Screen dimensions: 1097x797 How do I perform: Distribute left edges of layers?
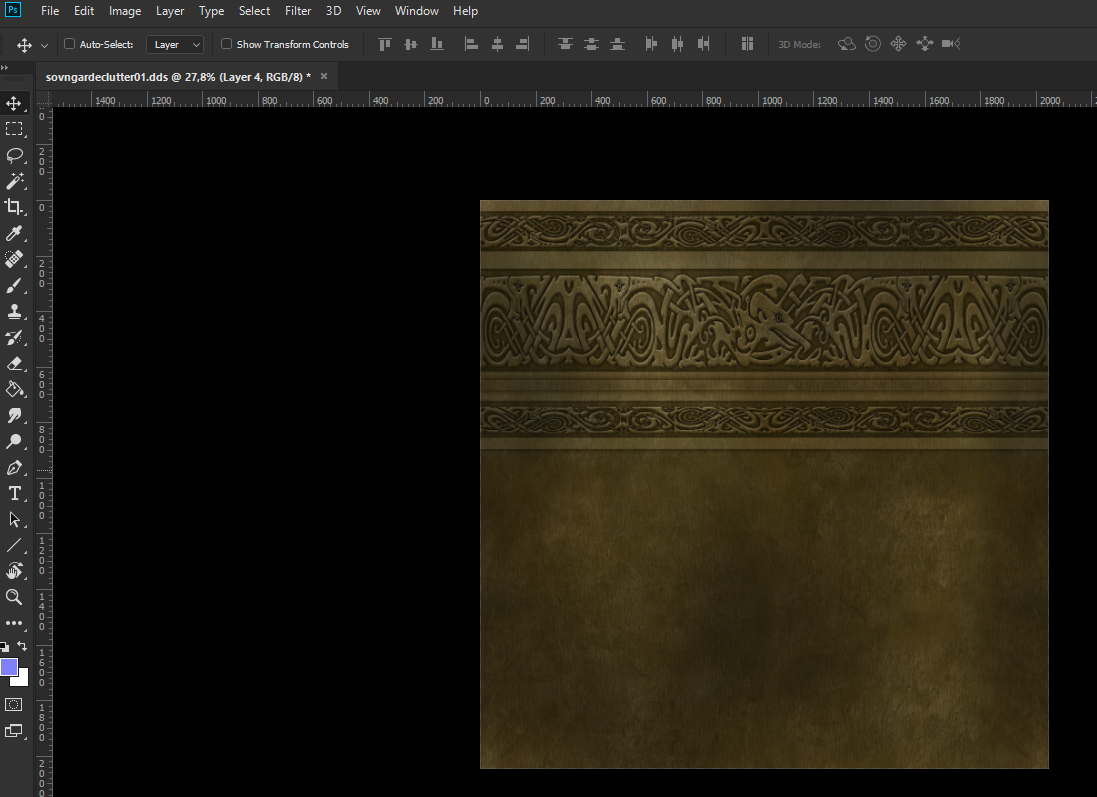(651, 44)
